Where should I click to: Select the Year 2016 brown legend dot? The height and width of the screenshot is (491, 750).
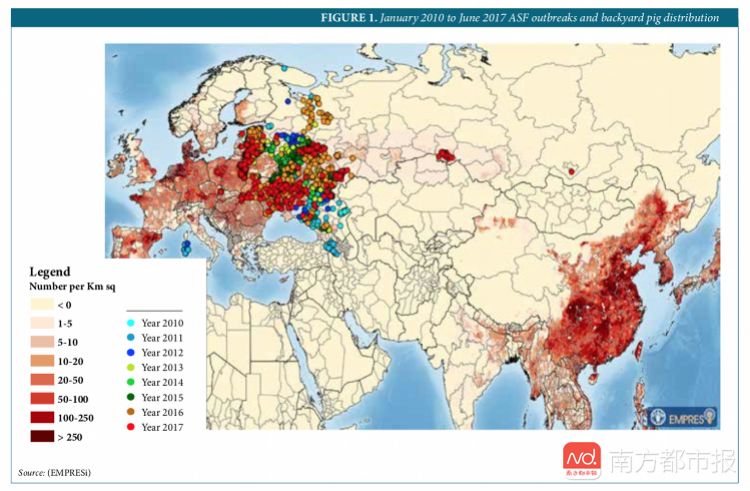tap(132, 412)
